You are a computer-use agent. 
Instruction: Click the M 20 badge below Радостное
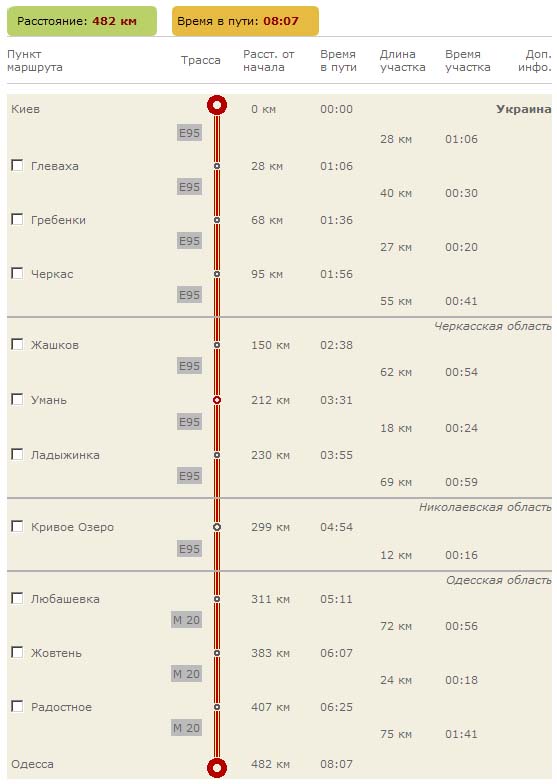click(186, 728)
